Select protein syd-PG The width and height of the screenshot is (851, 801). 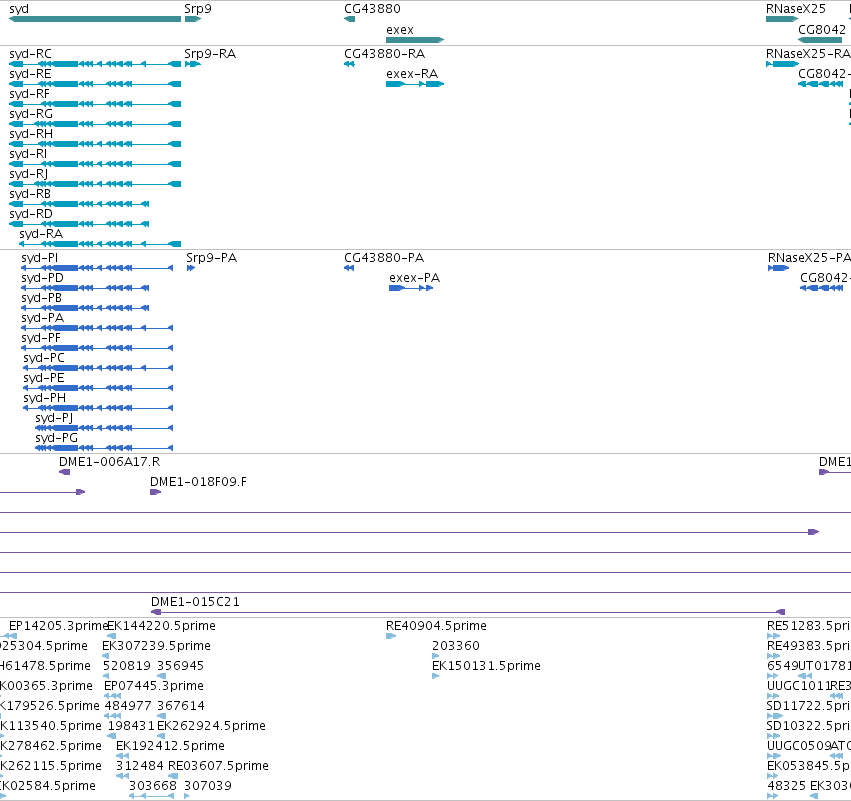(x=104, y=448)
